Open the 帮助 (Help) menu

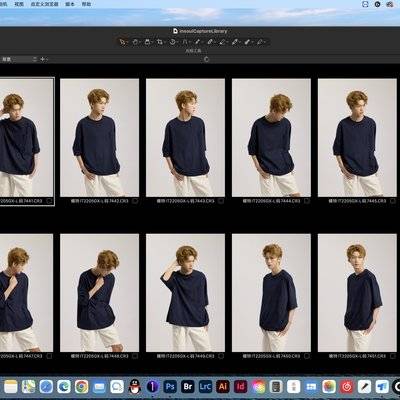point(86,4)
